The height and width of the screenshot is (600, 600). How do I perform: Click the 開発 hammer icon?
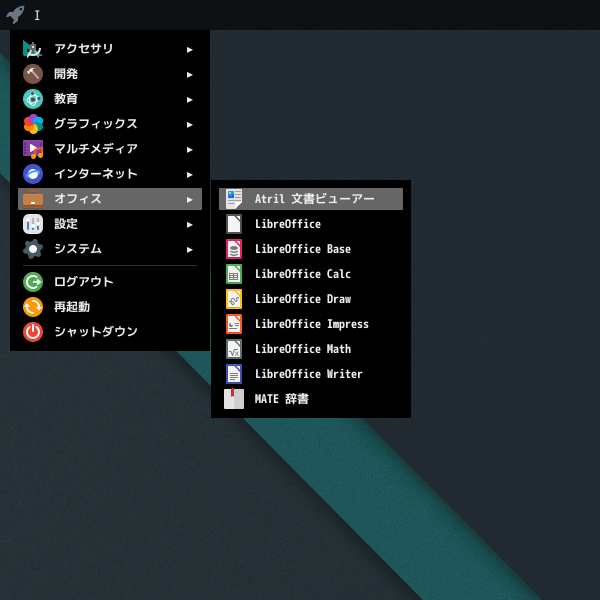click(x=33, y=74)
